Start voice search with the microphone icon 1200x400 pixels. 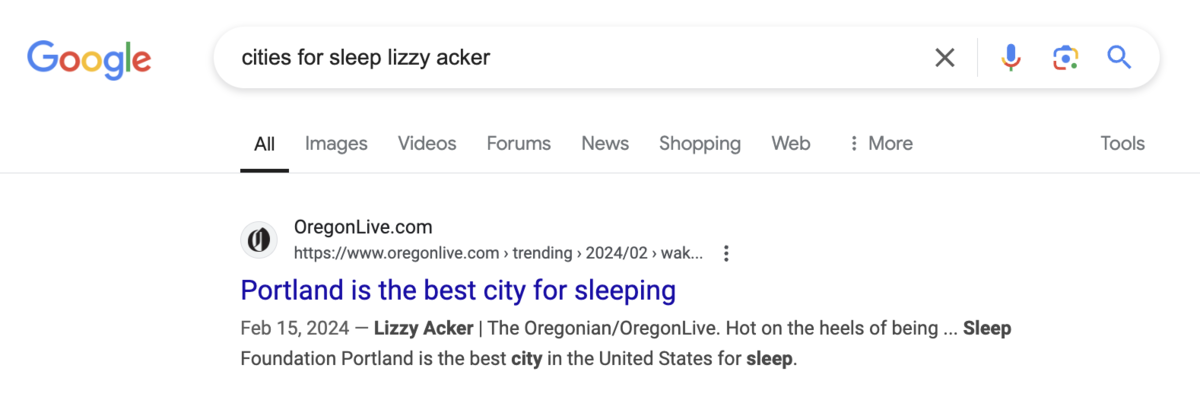click(1011, 58)
